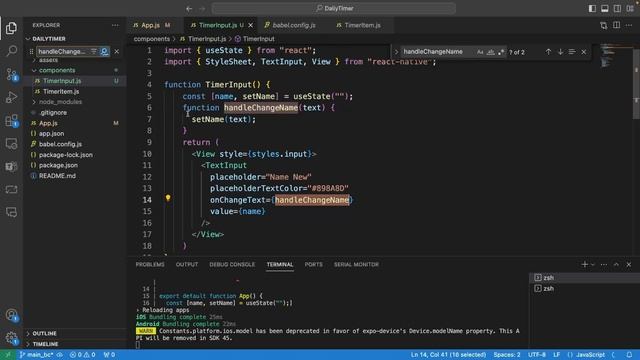Screen dimensions: 640x360
Task: Open terminal panel more actions
Action: click(604, 264)
